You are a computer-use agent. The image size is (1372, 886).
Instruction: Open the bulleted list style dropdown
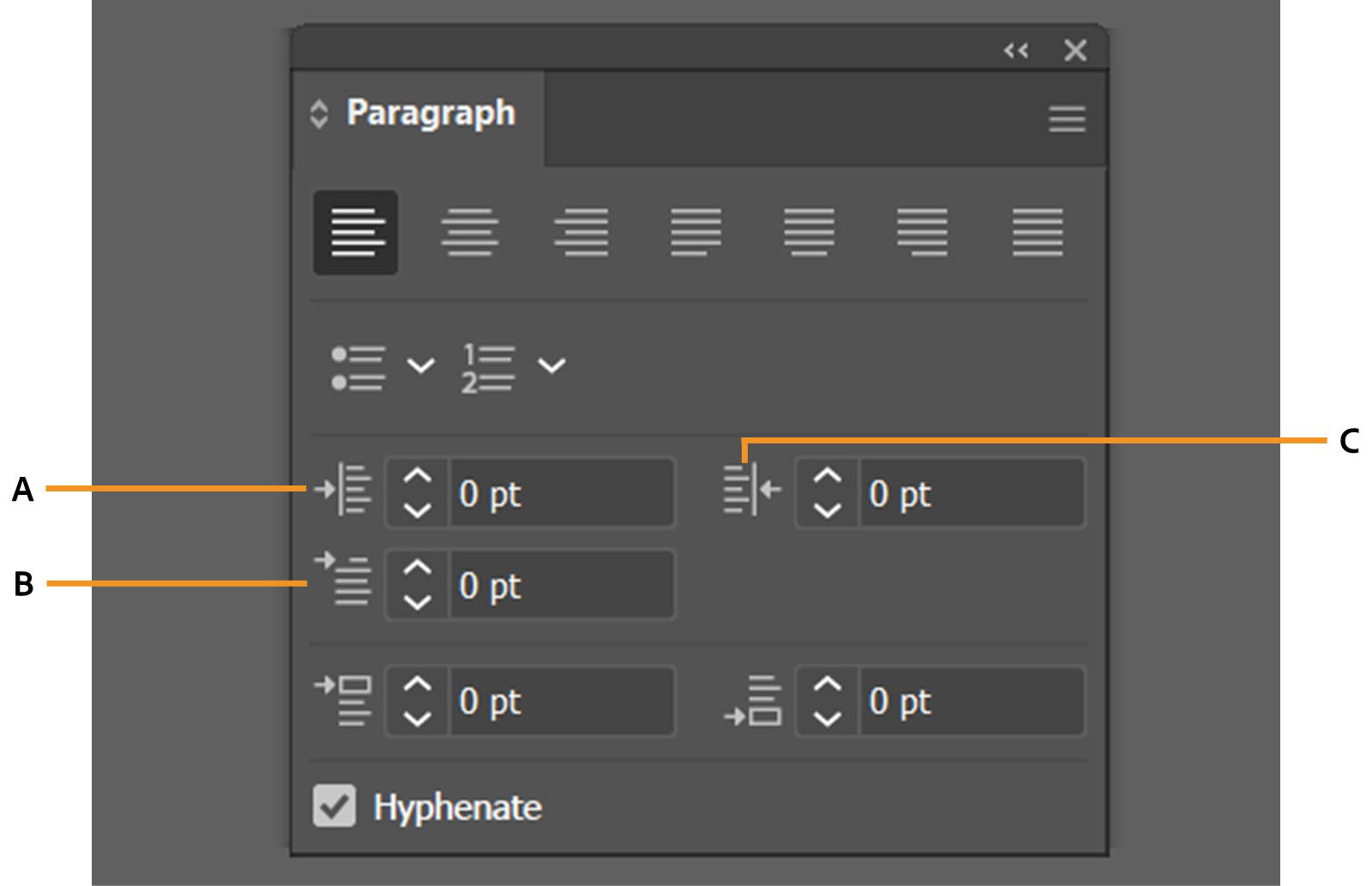(421, 366)
